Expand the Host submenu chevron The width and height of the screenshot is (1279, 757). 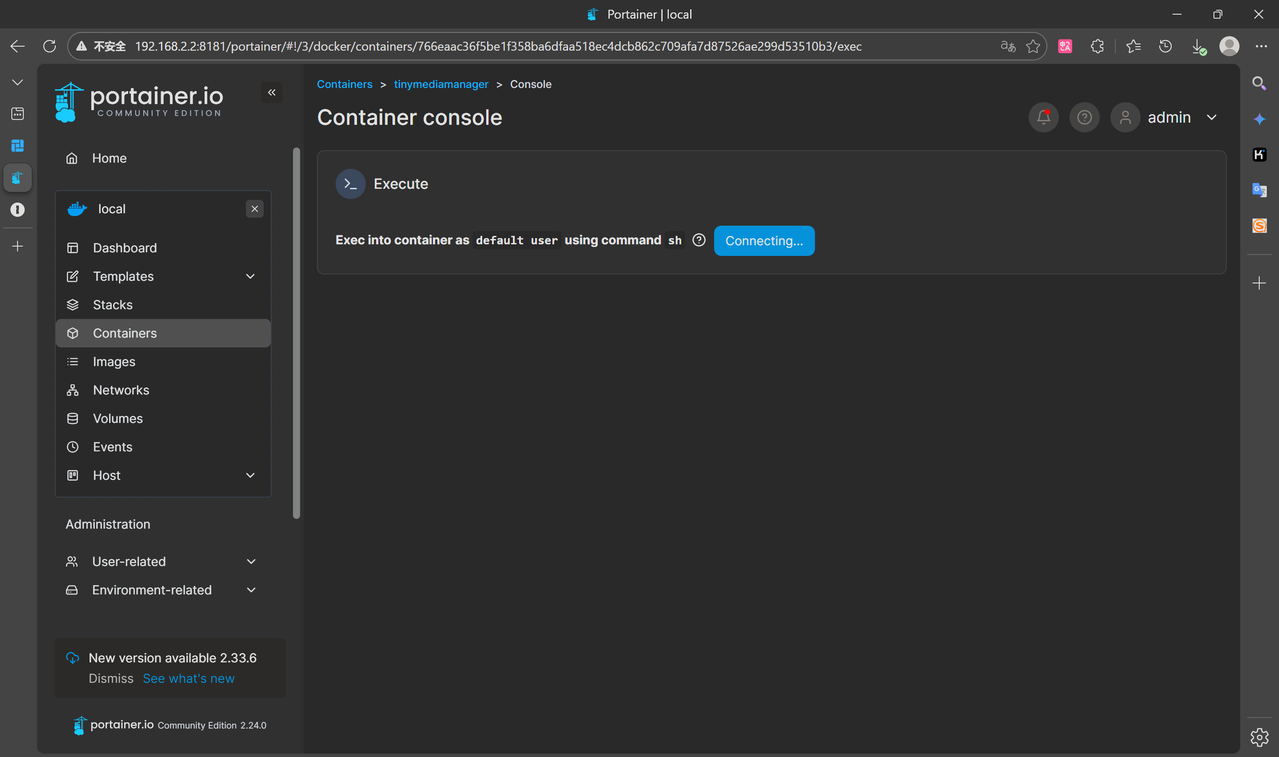[x=250, y=475]
